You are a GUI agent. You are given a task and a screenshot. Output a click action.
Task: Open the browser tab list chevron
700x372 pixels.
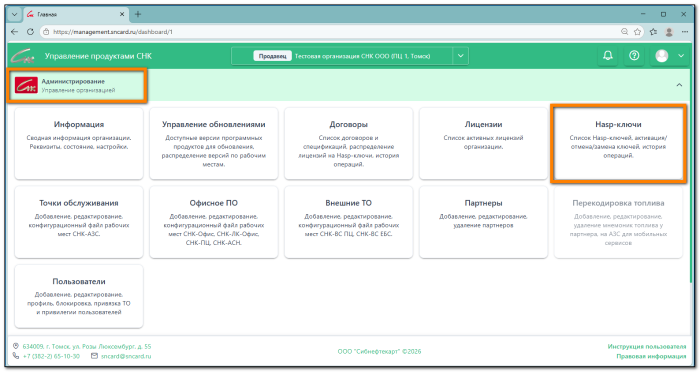[x=14, y=14]
